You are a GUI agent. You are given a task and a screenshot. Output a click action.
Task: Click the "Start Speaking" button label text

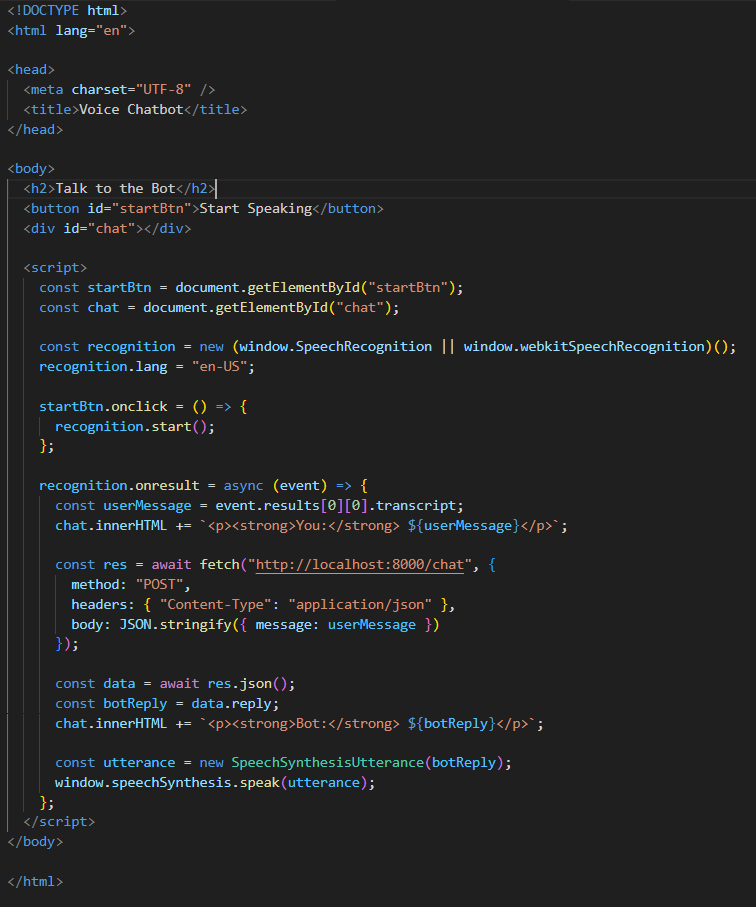255,208
